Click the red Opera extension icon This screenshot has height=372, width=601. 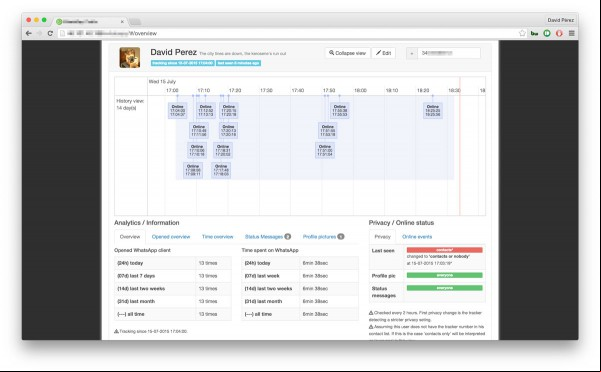(x=559, y=33)
